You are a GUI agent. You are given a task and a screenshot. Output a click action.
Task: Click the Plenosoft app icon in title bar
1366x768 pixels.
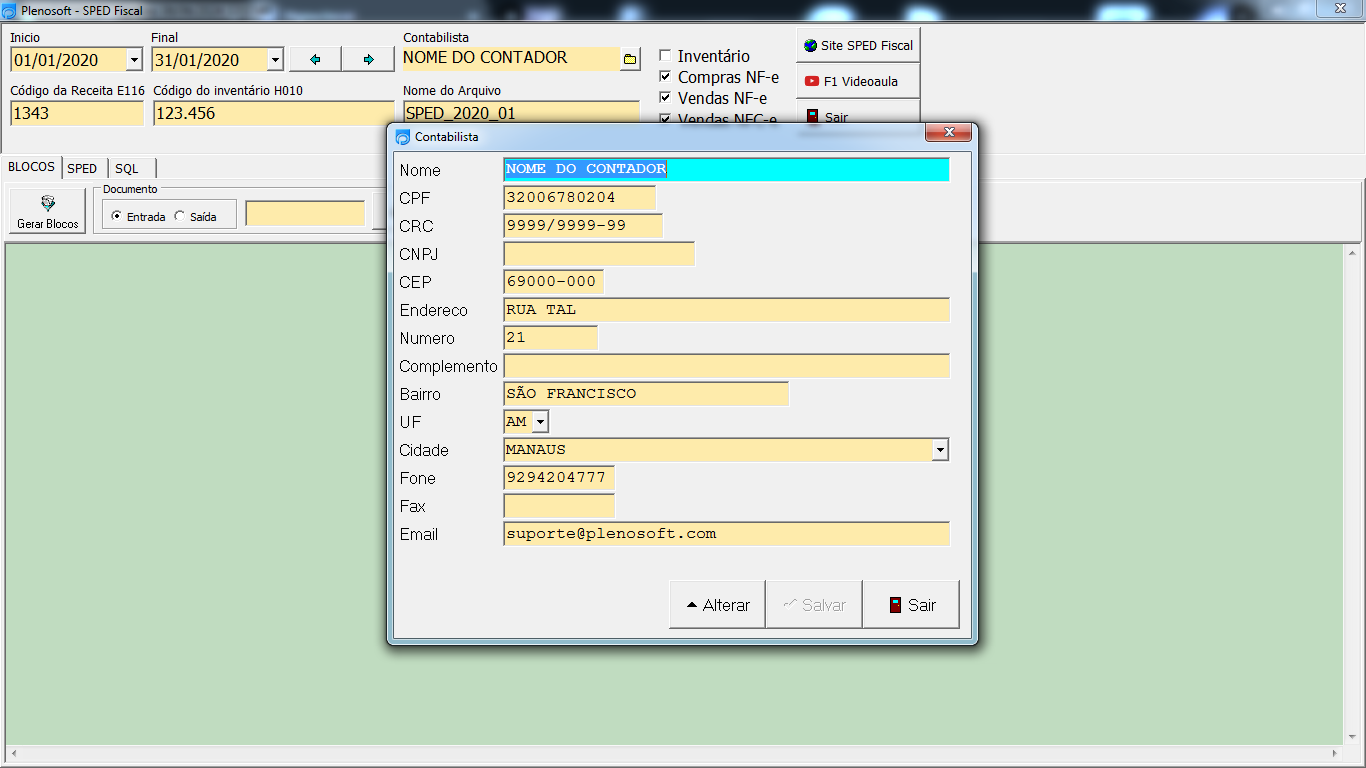pos(9,10)
